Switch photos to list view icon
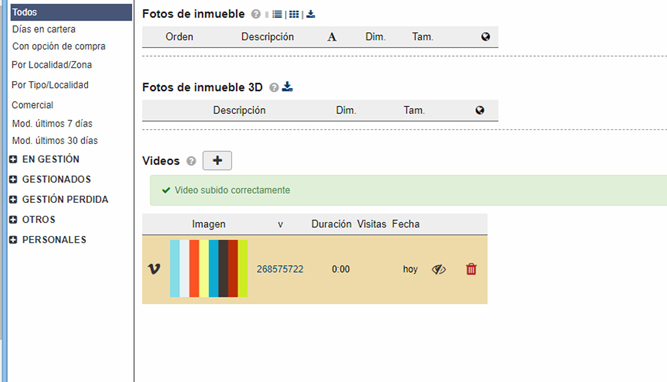This screenshot has width=667, height=382. [x=277, y=14]
